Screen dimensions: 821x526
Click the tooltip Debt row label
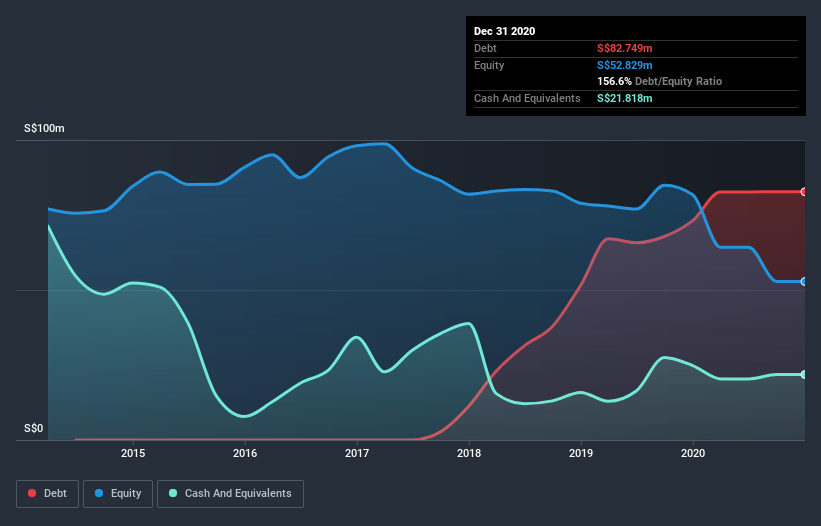click(x=485, y=48)
